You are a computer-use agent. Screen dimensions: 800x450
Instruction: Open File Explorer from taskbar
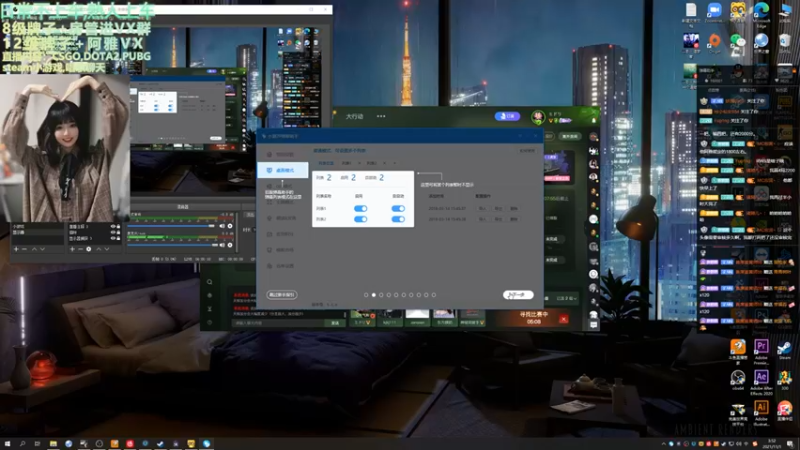click(53, 444)
